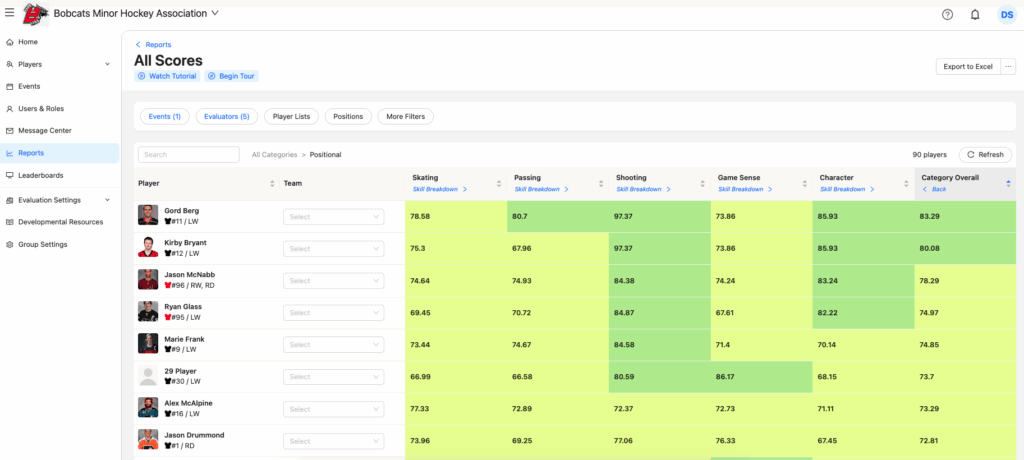The image size is (1024, 460).
Task: Open Leaderboards in the sidebar
Action: (x=40, y=175)
